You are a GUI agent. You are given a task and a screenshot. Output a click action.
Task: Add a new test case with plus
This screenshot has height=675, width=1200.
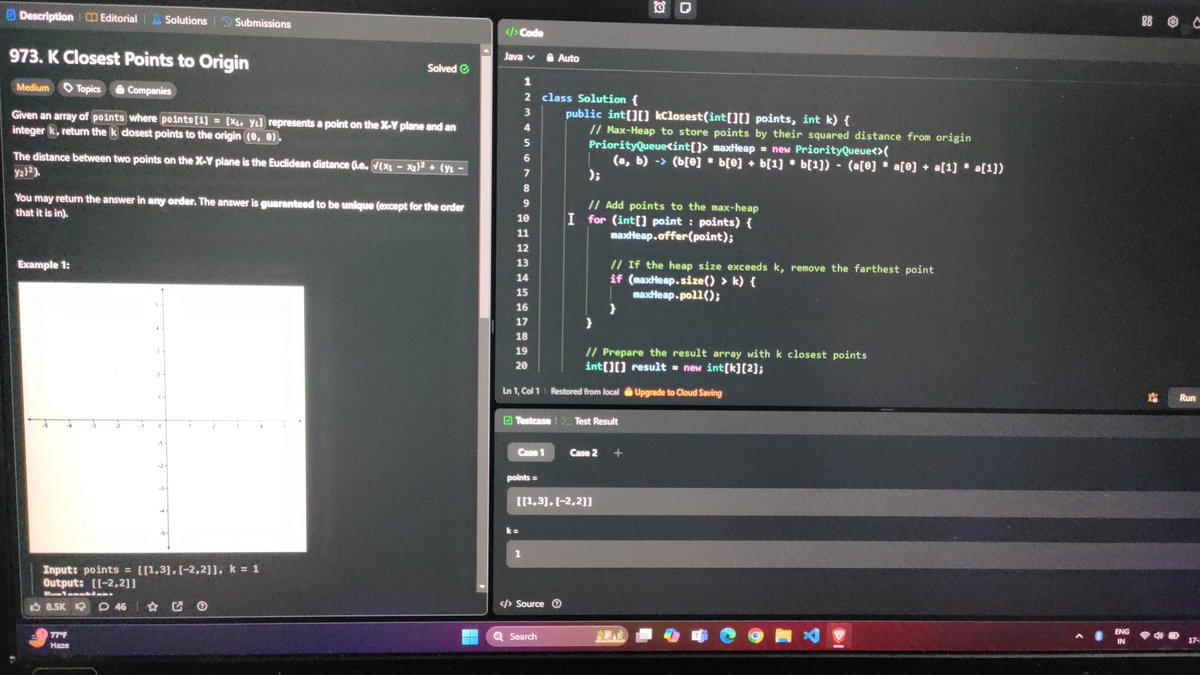[x=618, y=453]
